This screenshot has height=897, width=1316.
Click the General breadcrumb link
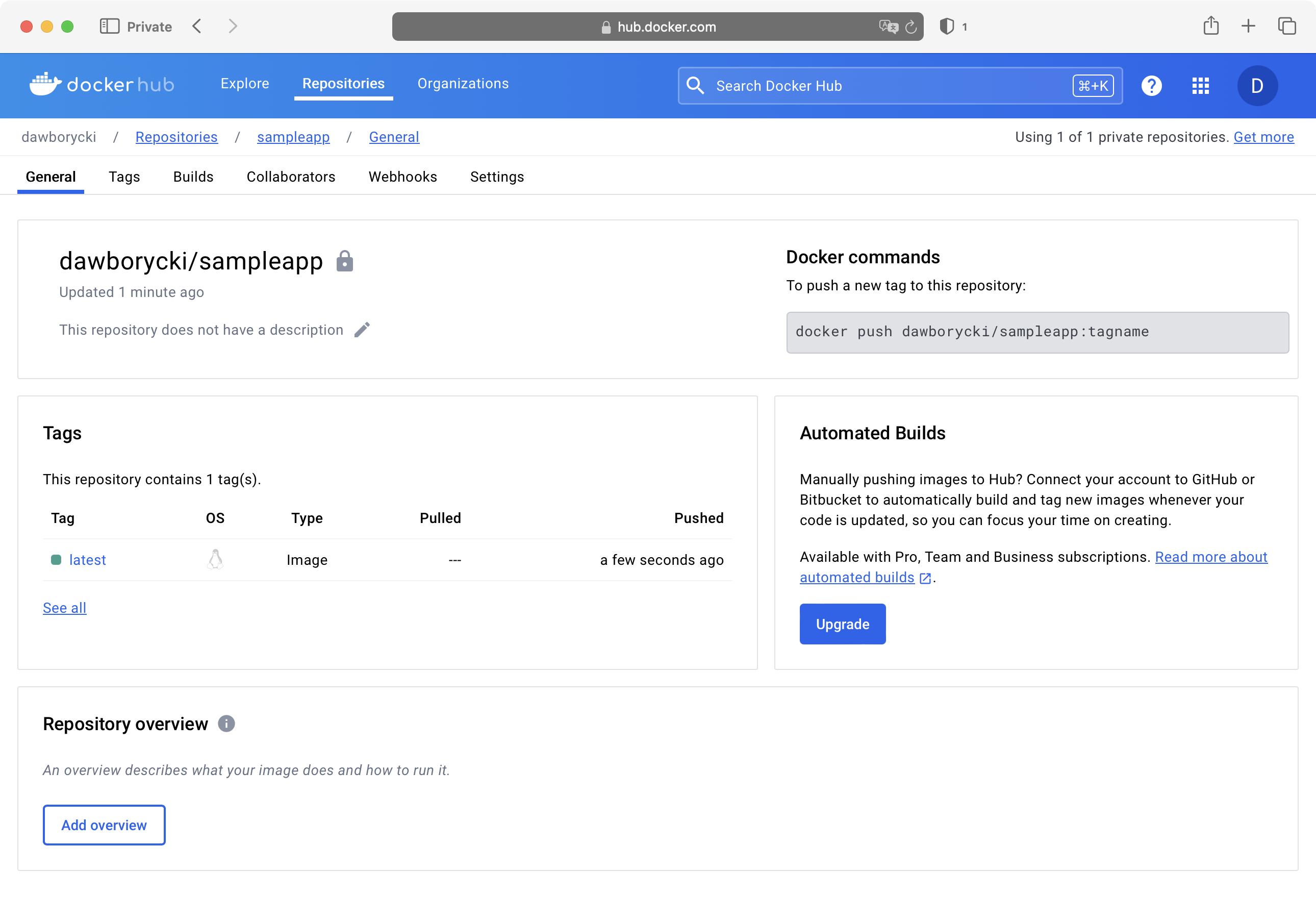[x=394, y=137]
